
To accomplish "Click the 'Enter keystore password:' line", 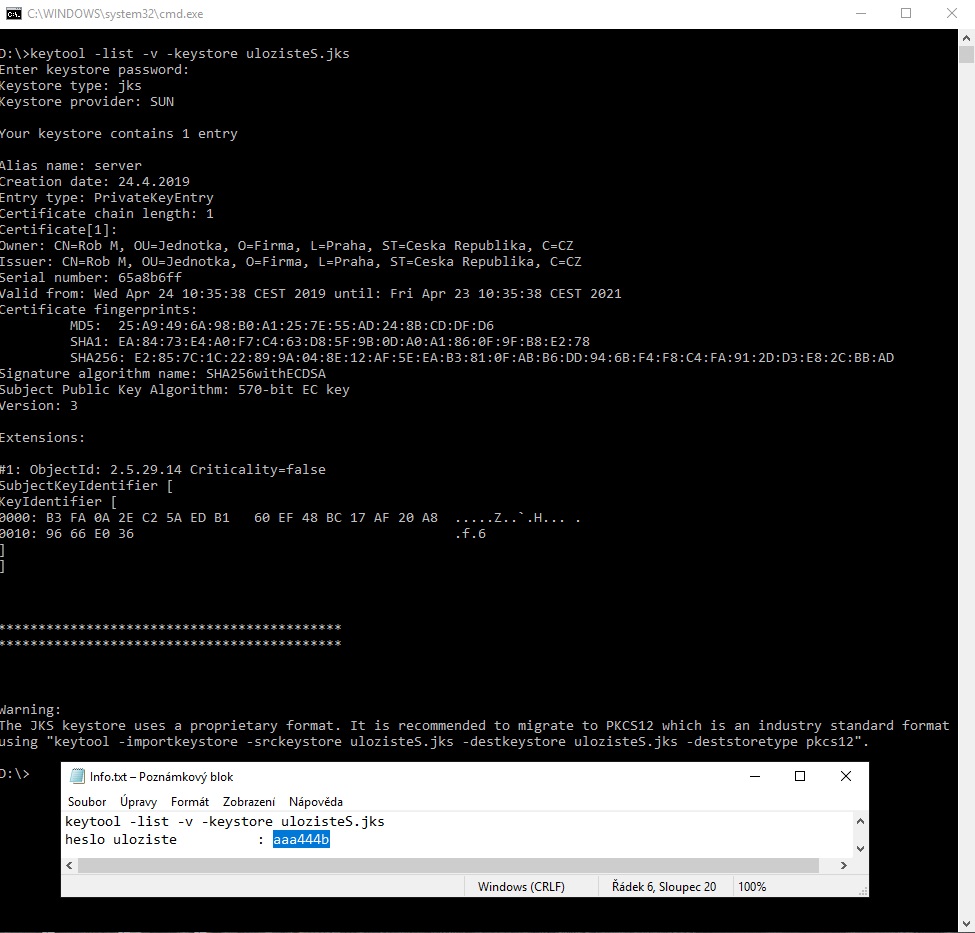I will point(94,70).
